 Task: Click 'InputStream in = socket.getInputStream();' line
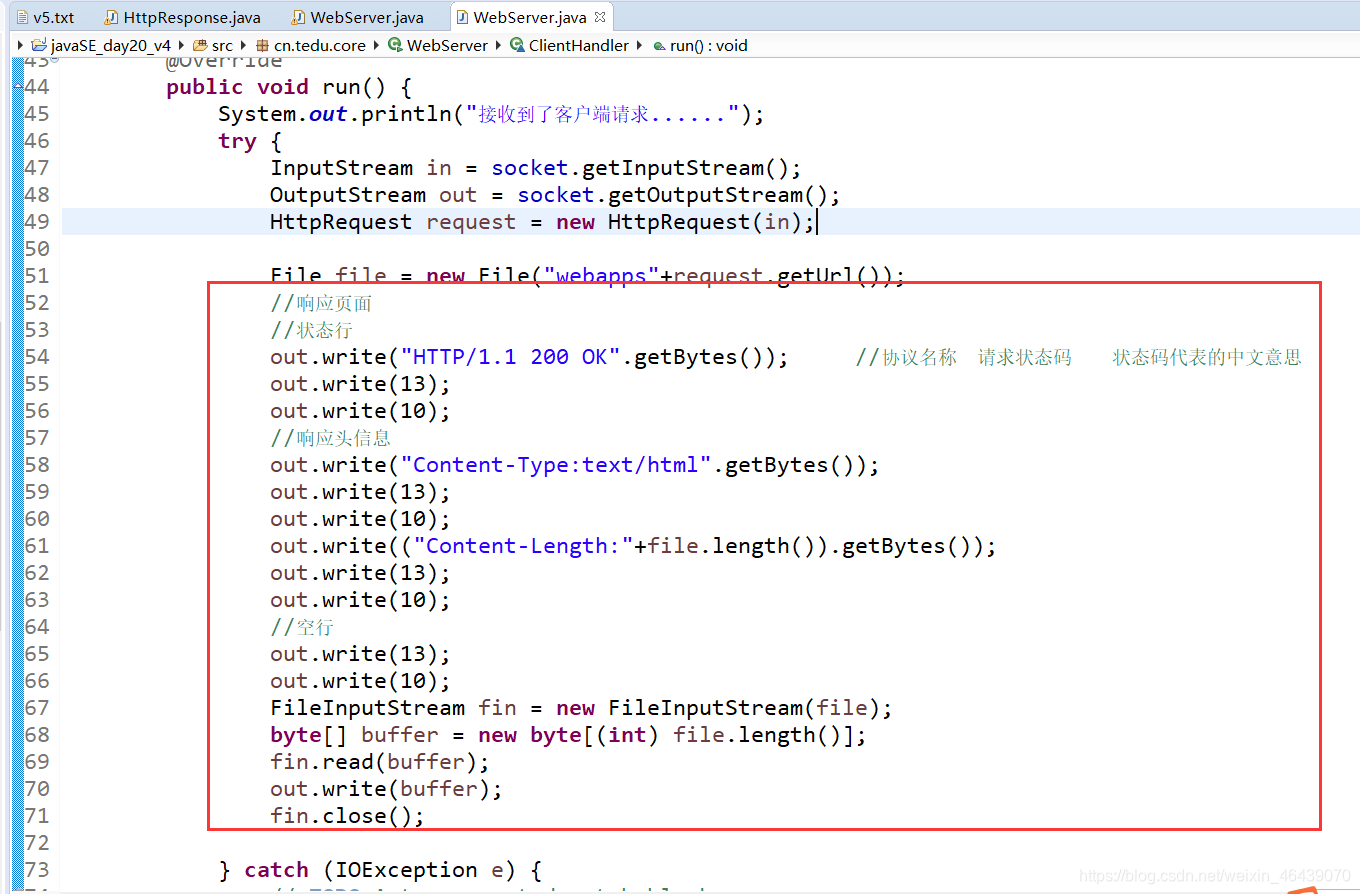point(535,168)
